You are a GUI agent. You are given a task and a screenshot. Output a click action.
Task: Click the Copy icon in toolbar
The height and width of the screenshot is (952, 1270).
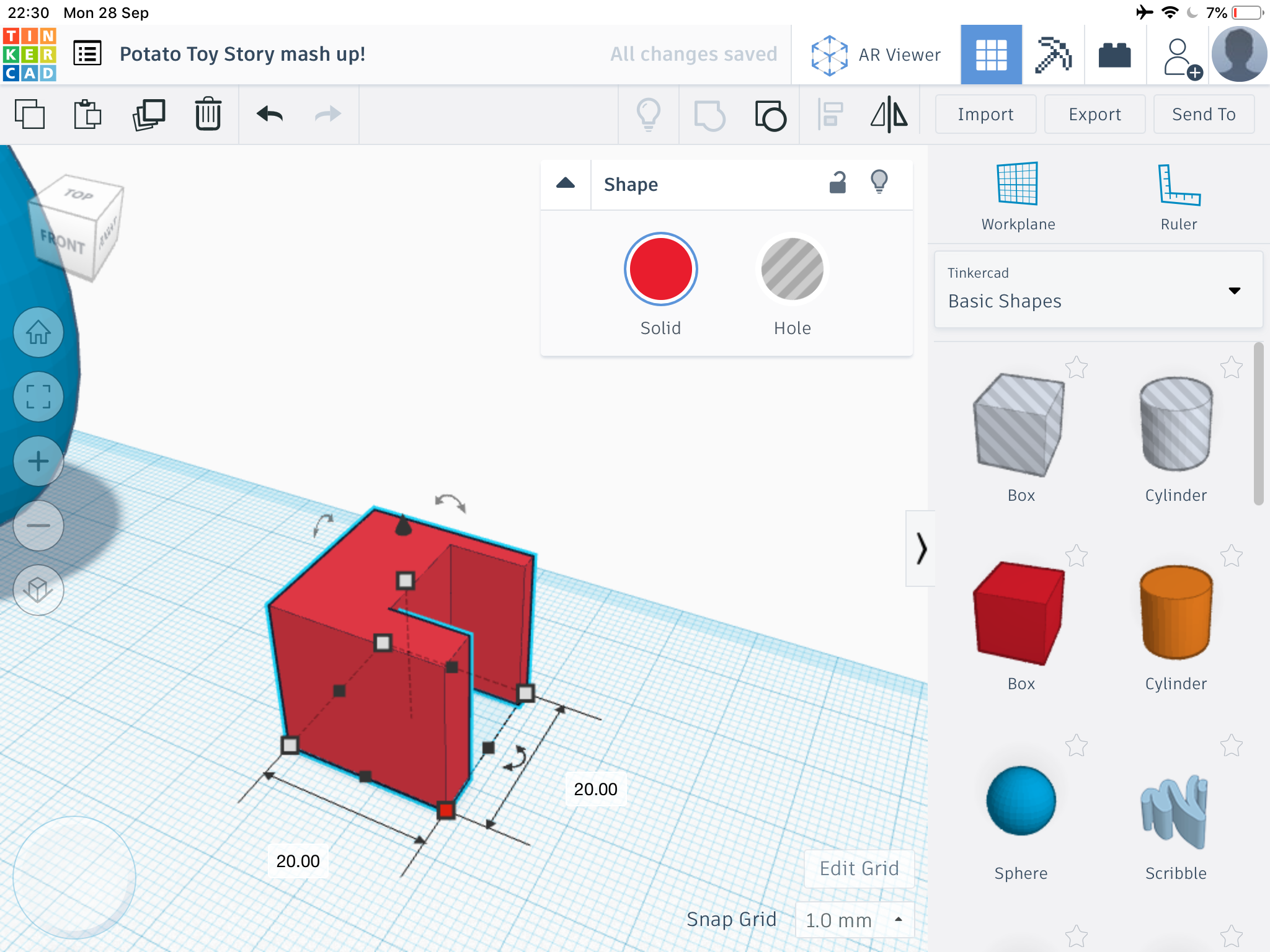pos(29,114)
